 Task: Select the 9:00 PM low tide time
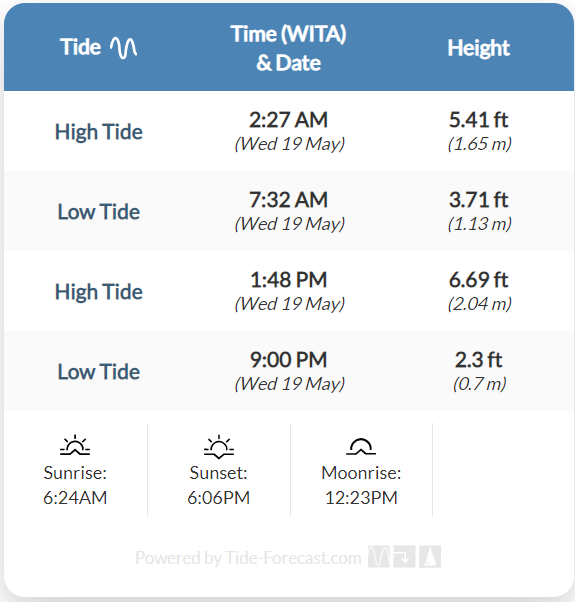289,360
